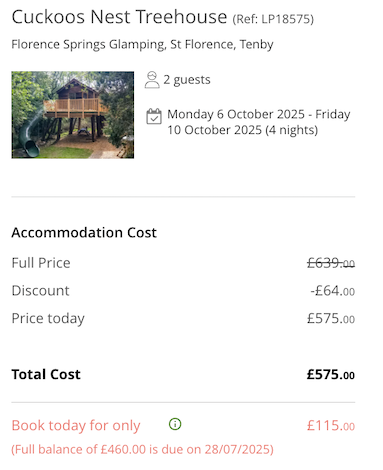Click the green info icon
The width and height of the screenshot is (383, 470).
point(175,424)
